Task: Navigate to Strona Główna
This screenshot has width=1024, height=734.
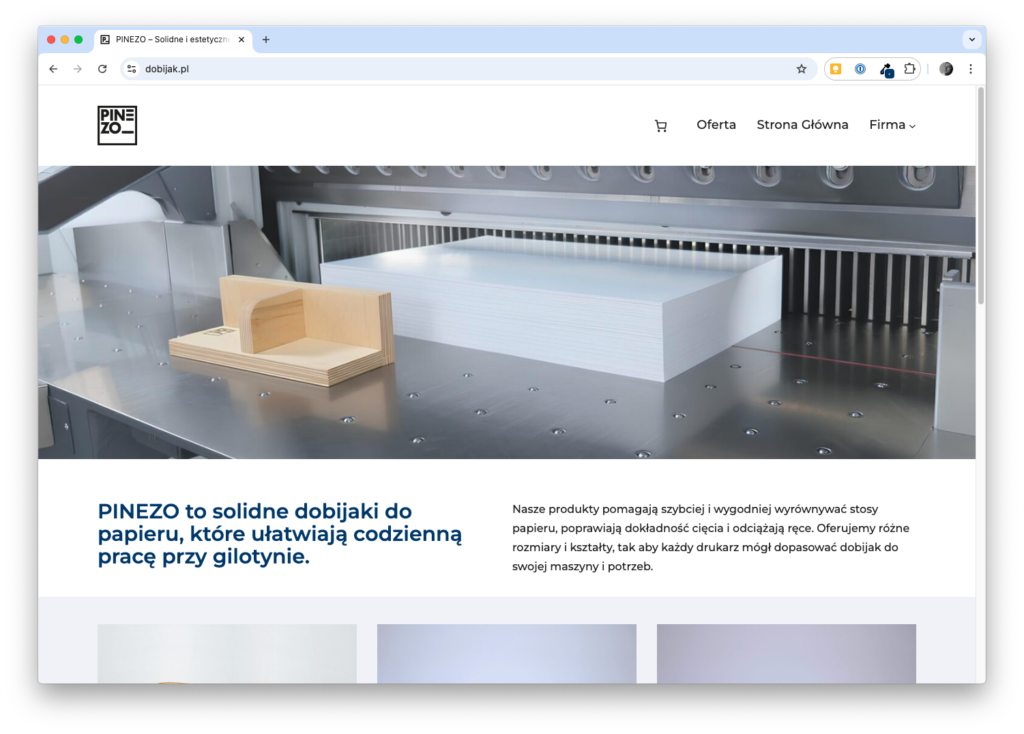Action: tap(802, 125)
